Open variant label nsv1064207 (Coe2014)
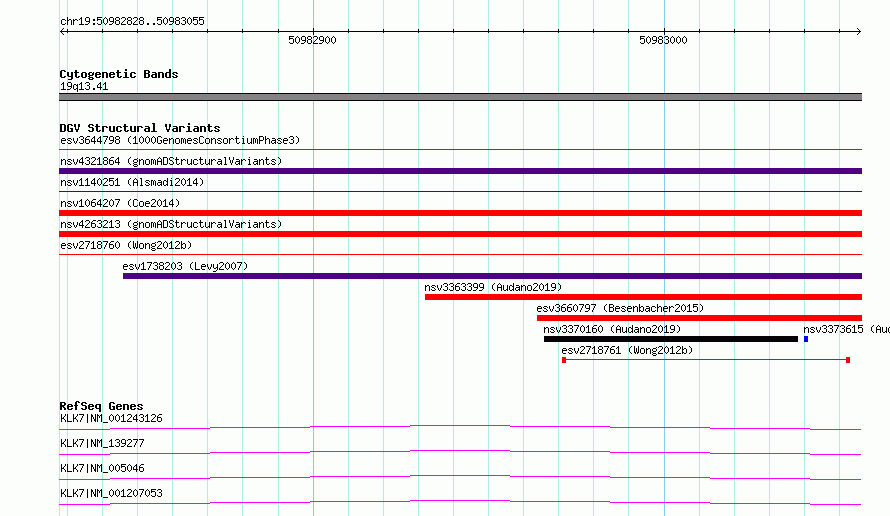The width and height of the screenshot is (890, 516). 120,203
